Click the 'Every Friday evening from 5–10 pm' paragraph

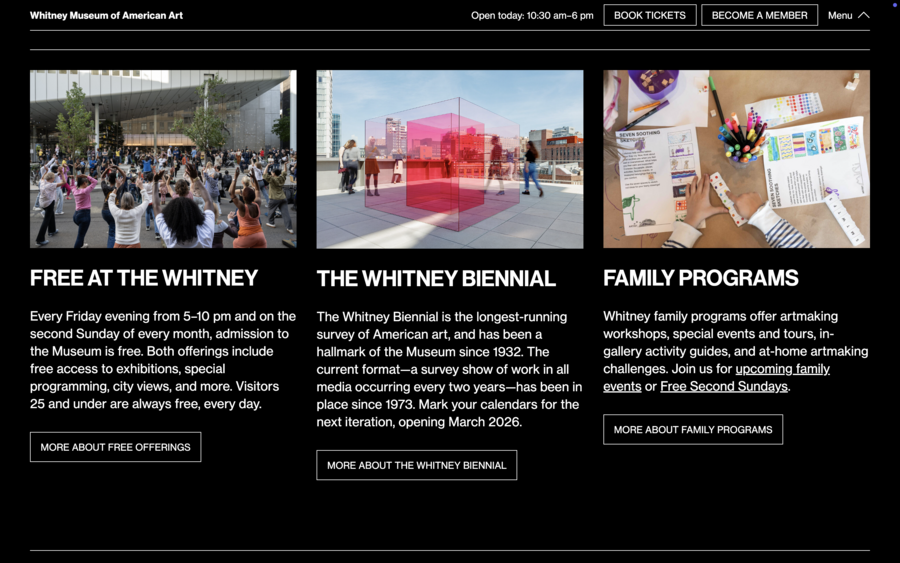coord(163,360)
